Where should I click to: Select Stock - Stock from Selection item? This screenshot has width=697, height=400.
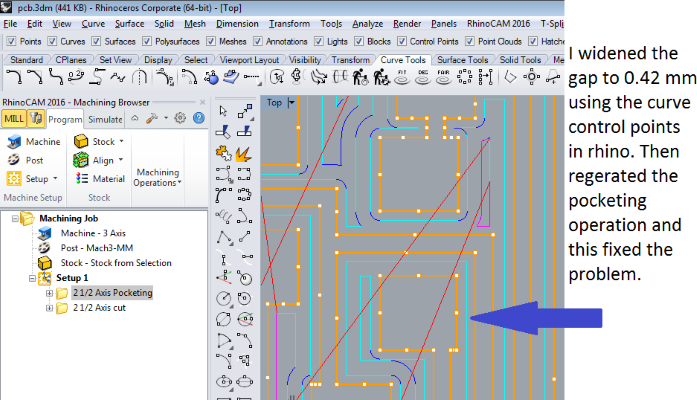(x=116, y=263)
